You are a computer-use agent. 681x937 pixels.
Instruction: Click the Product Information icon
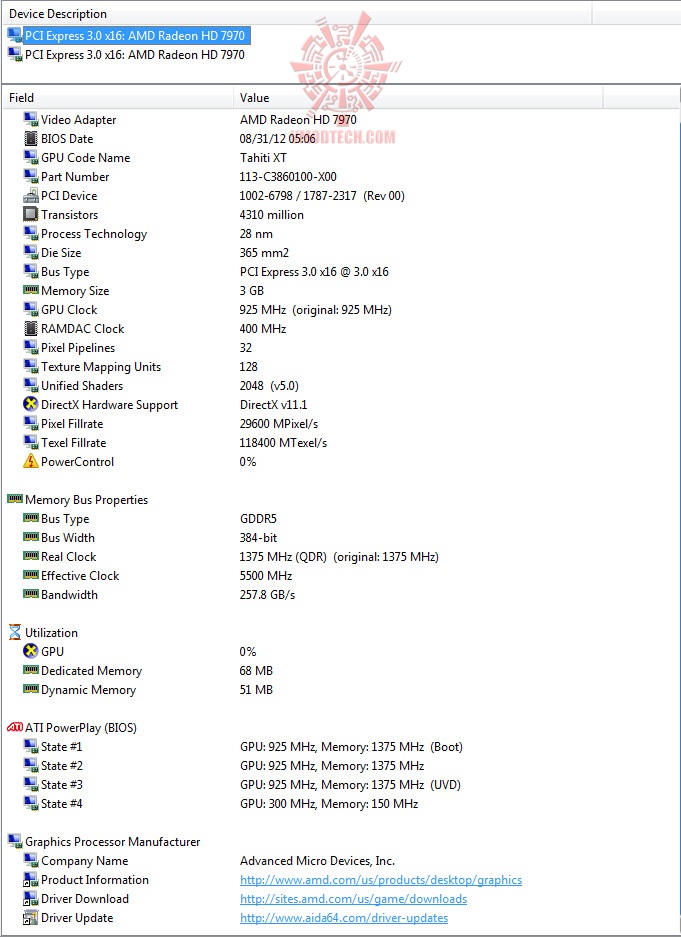click(30, 880)
